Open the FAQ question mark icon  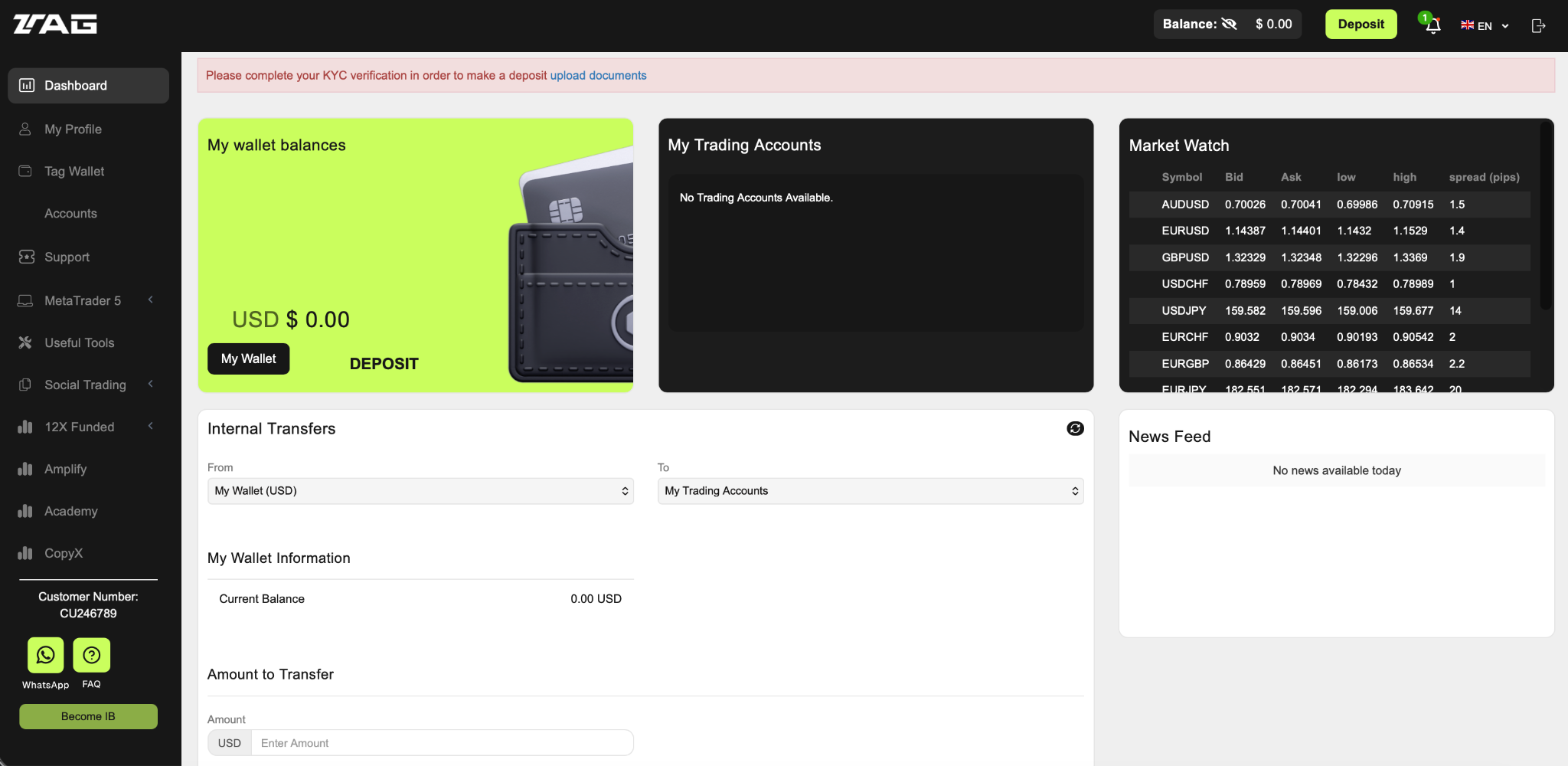point(92,655)
